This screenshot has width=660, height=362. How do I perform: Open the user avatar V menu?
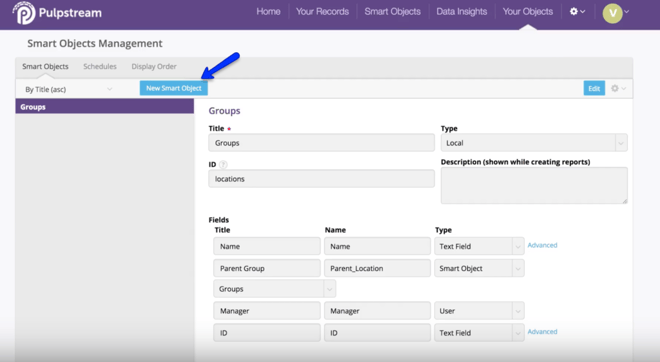coord(616,13)
